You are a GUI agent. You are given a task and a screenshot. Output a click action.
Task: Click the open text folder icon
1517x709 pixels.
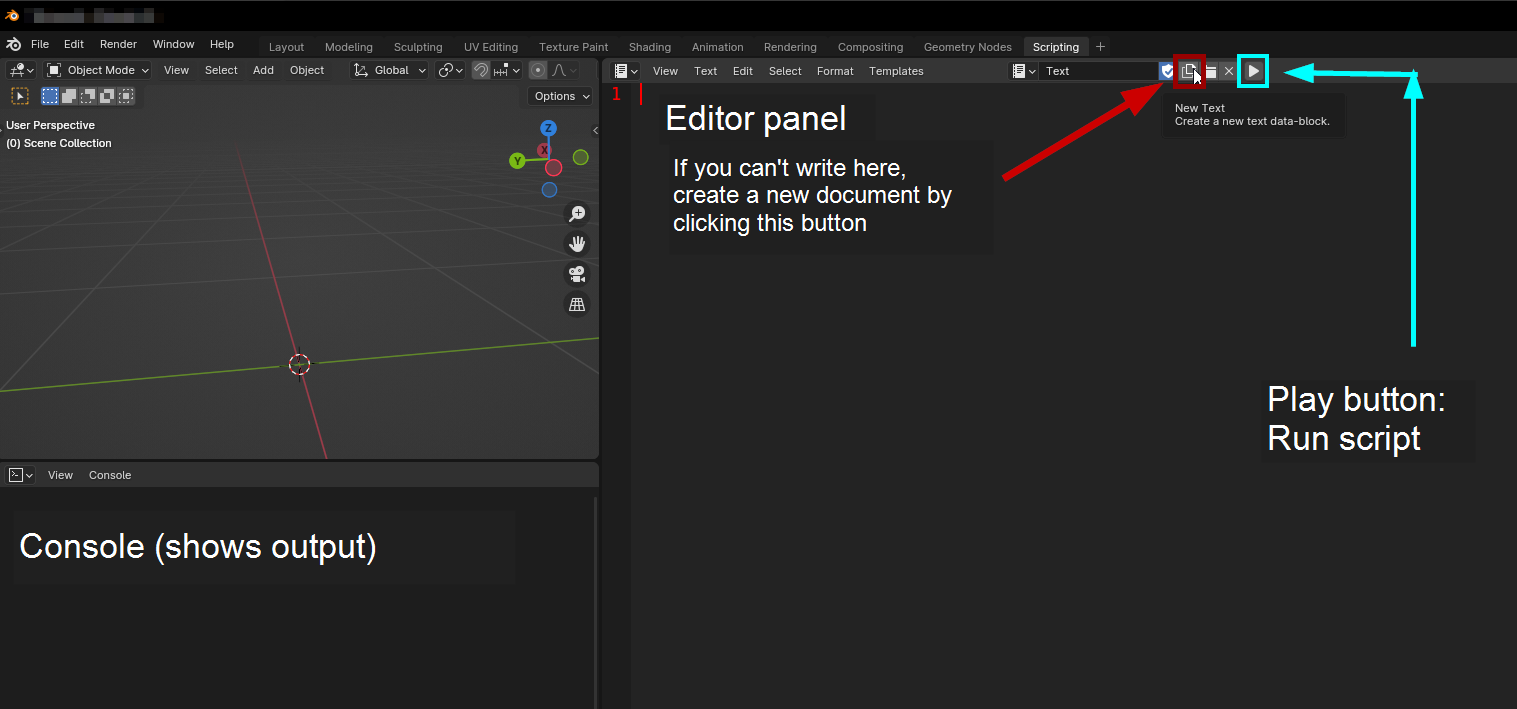[x=1210, y=71]
